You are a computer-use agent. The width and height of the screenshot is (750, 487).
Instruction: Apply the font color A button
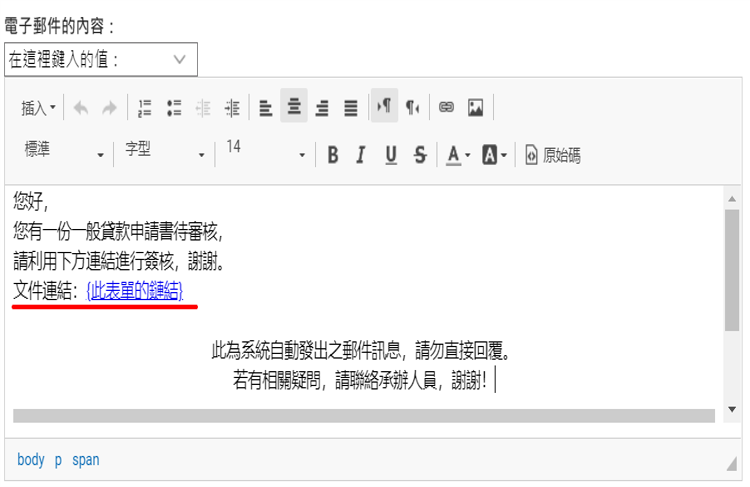tap(453, 155)
